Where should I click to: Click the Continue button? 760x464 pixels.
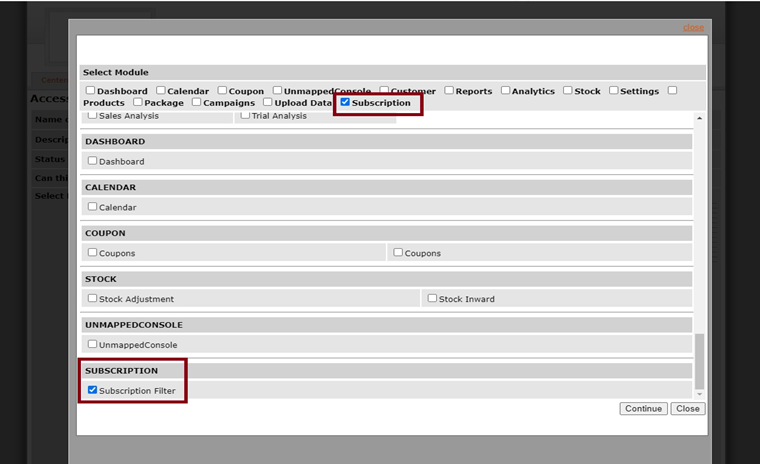point(643,409)
